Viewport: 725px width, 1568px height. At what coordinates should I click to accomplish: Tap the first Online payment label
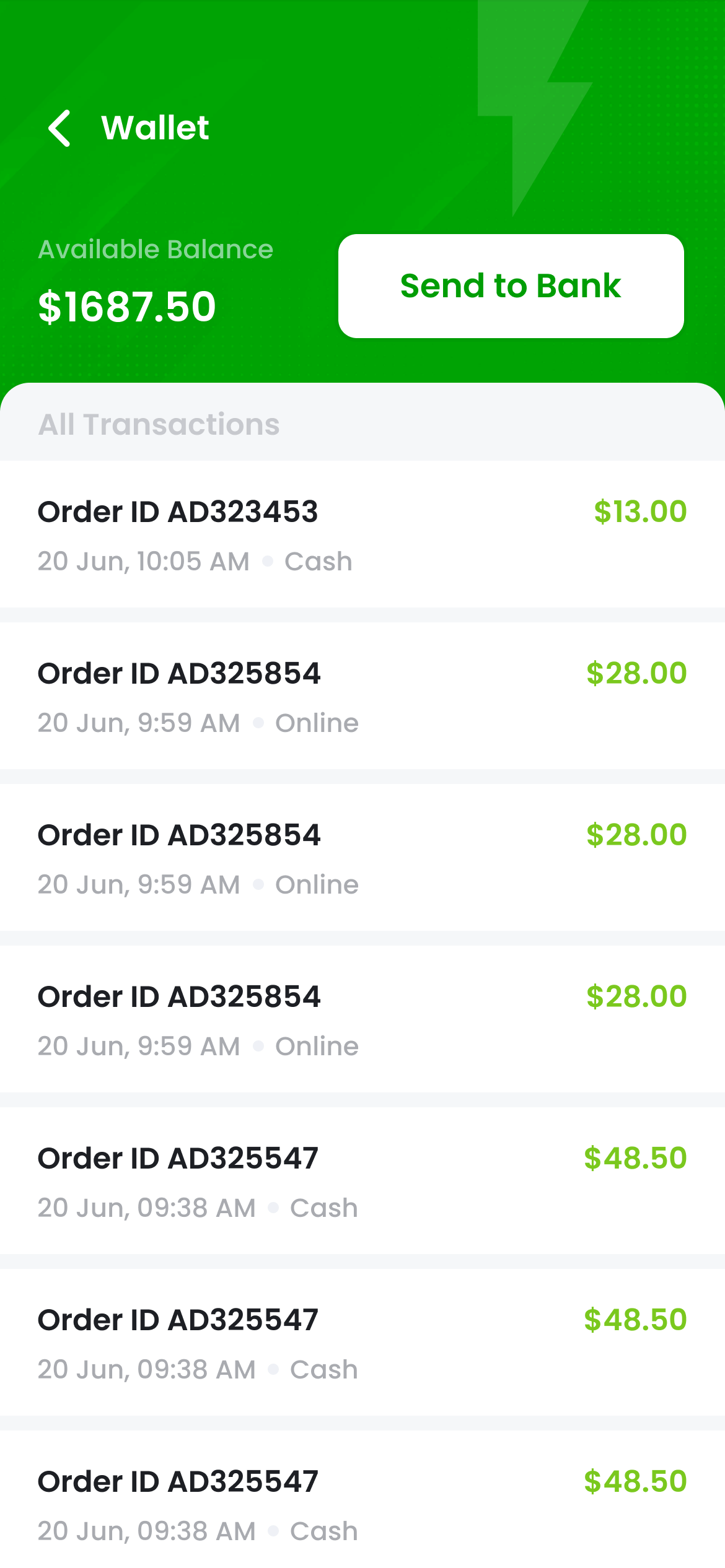(317, 723)
